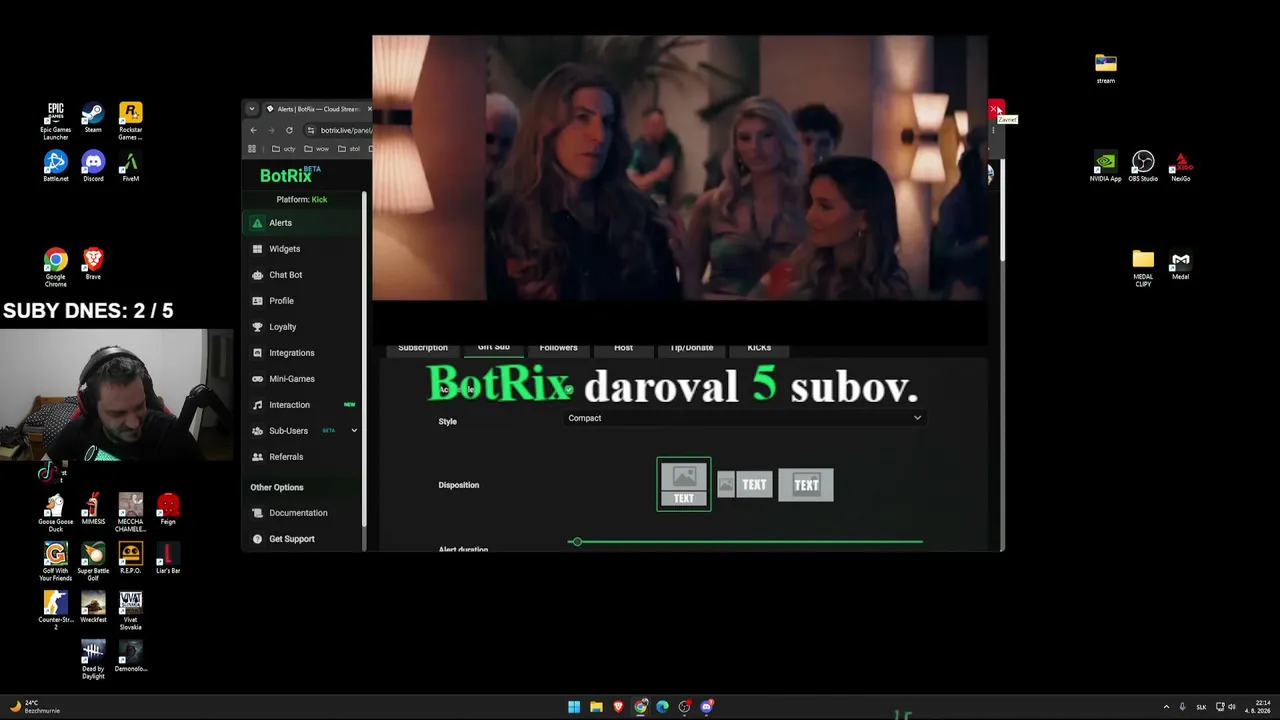
Task: Reload the BotRix page
Action: [289, 130]
